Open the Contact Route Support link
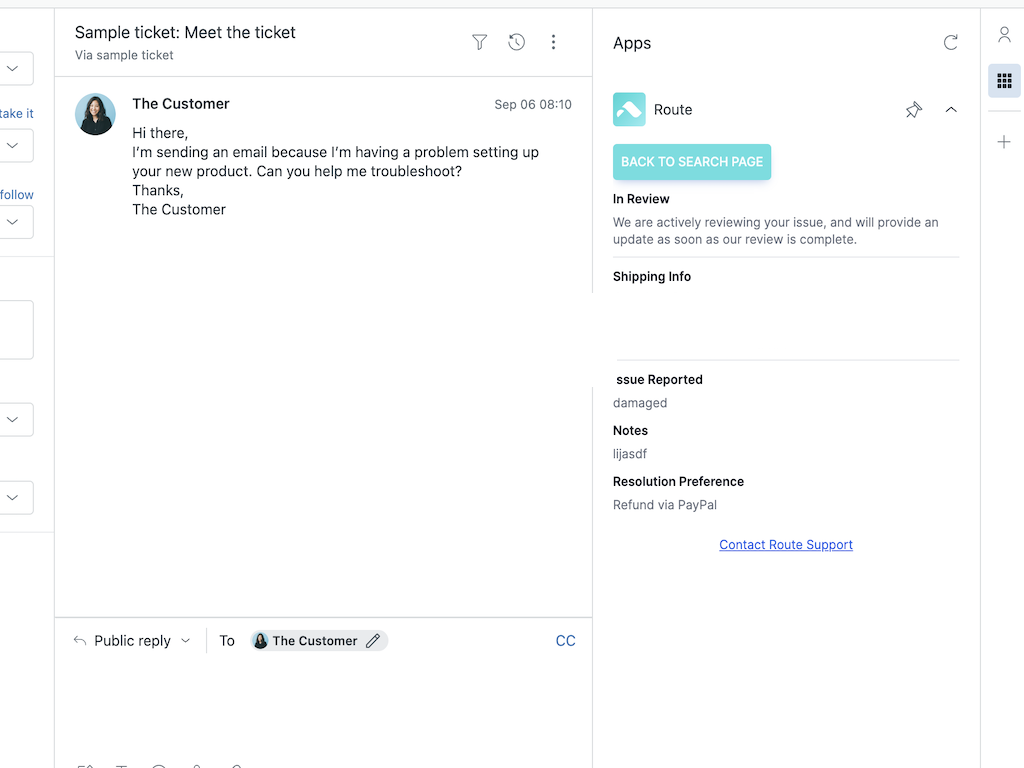Screen dimensions: 1024x768 point(786,545)
